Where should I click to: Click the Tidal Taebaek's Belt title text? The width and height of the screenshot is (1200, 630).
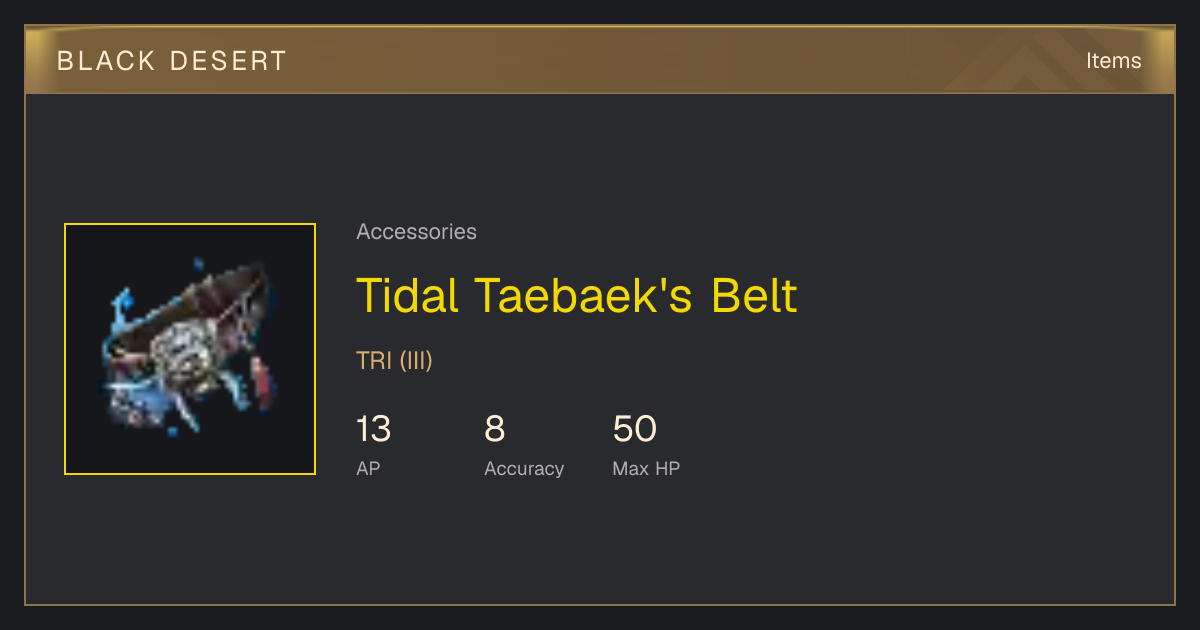point(577,295)
